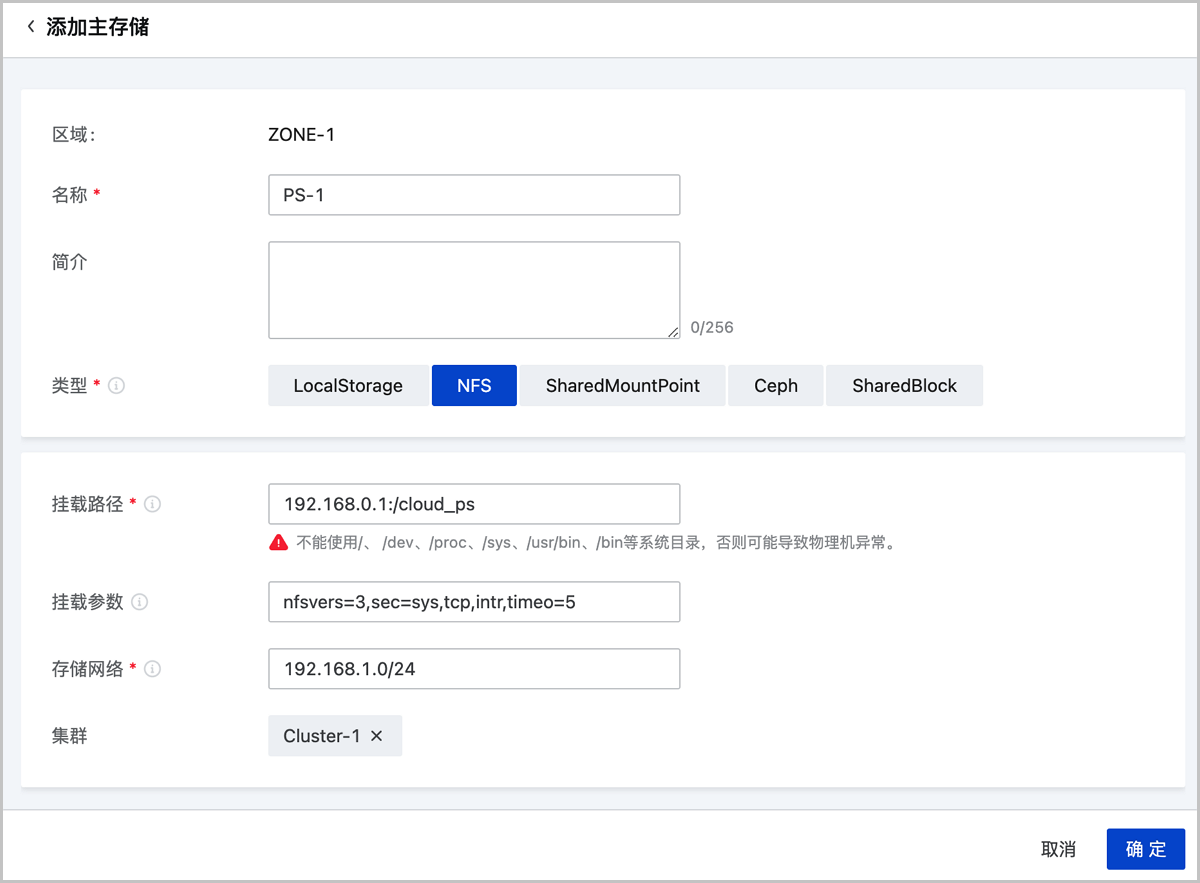This screenshot has height=883, width=1200.
Task: Click the 存储网络 field with 192.168.1.0/24
Action: [474, 669]
